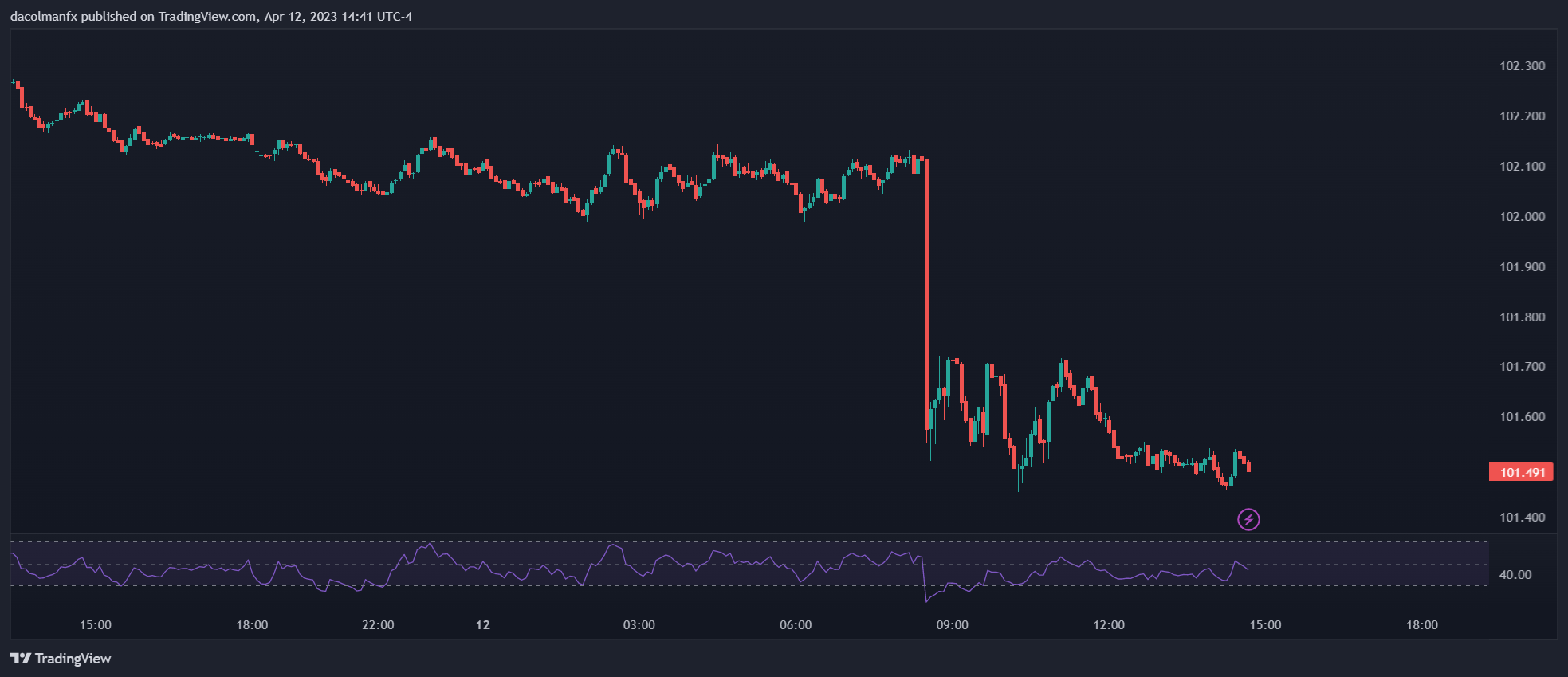This screenshot has height=677, width=1568.
Task: Click the dacolmanfx published header text
Action: click(211, 17)
